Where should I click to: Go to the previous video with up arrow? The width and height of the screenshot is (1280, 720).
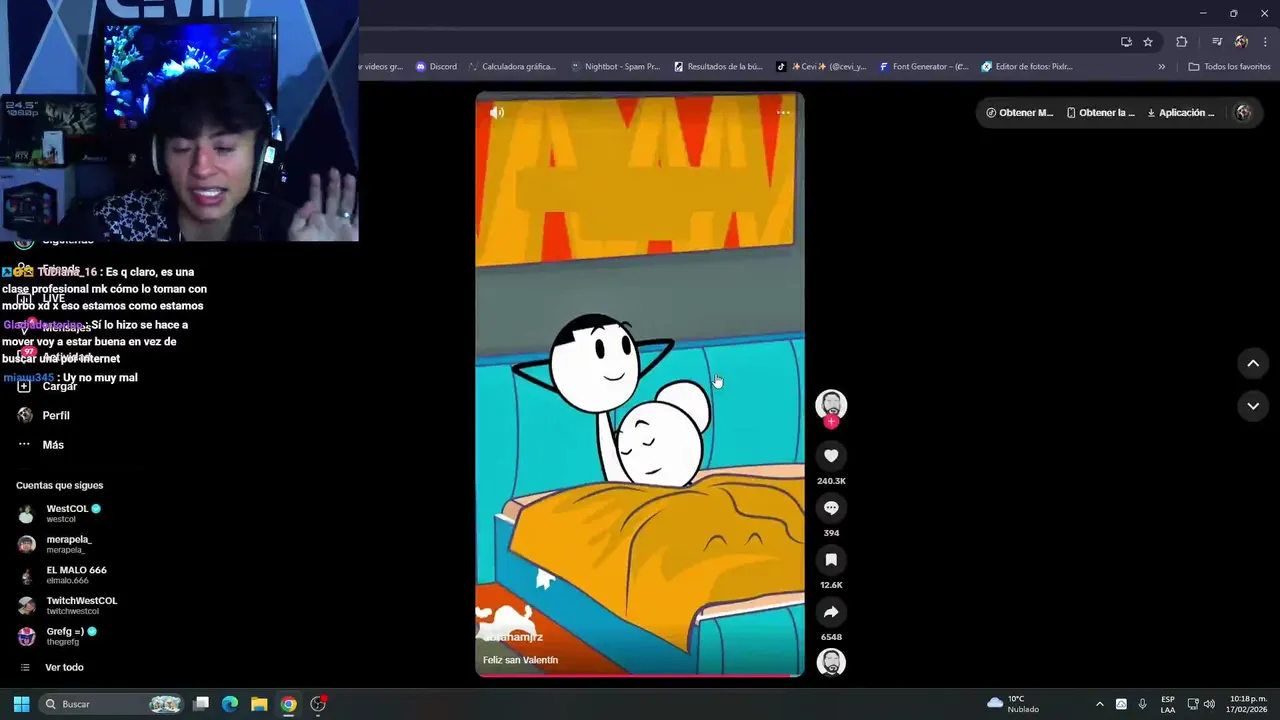click(1253, 364)
